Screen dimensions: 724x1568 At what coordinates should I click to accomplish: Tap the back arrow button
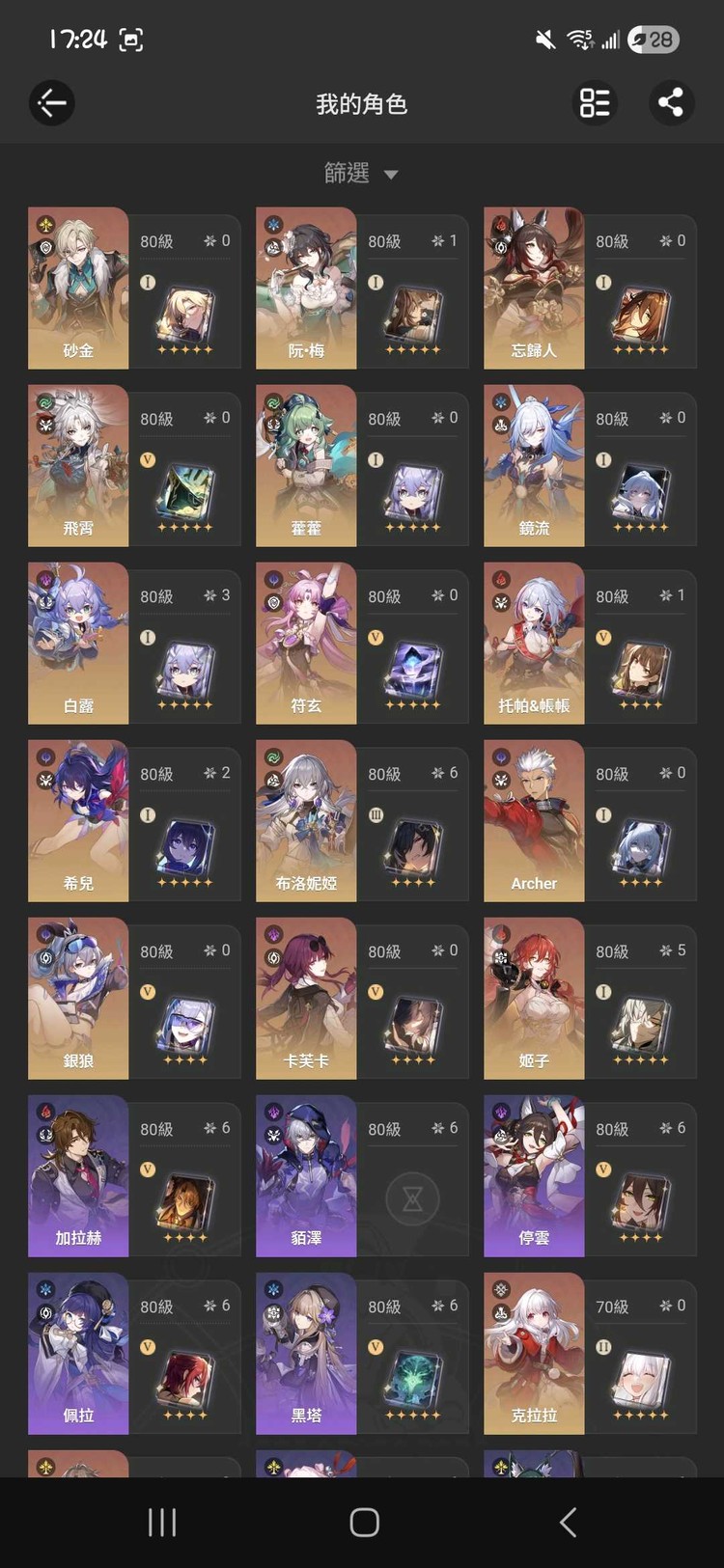click(52, 102)
